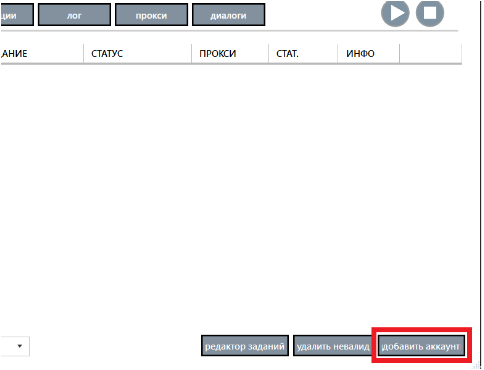
Task: Stop execution with the square stop button
Action: click(x=430, y=13)
